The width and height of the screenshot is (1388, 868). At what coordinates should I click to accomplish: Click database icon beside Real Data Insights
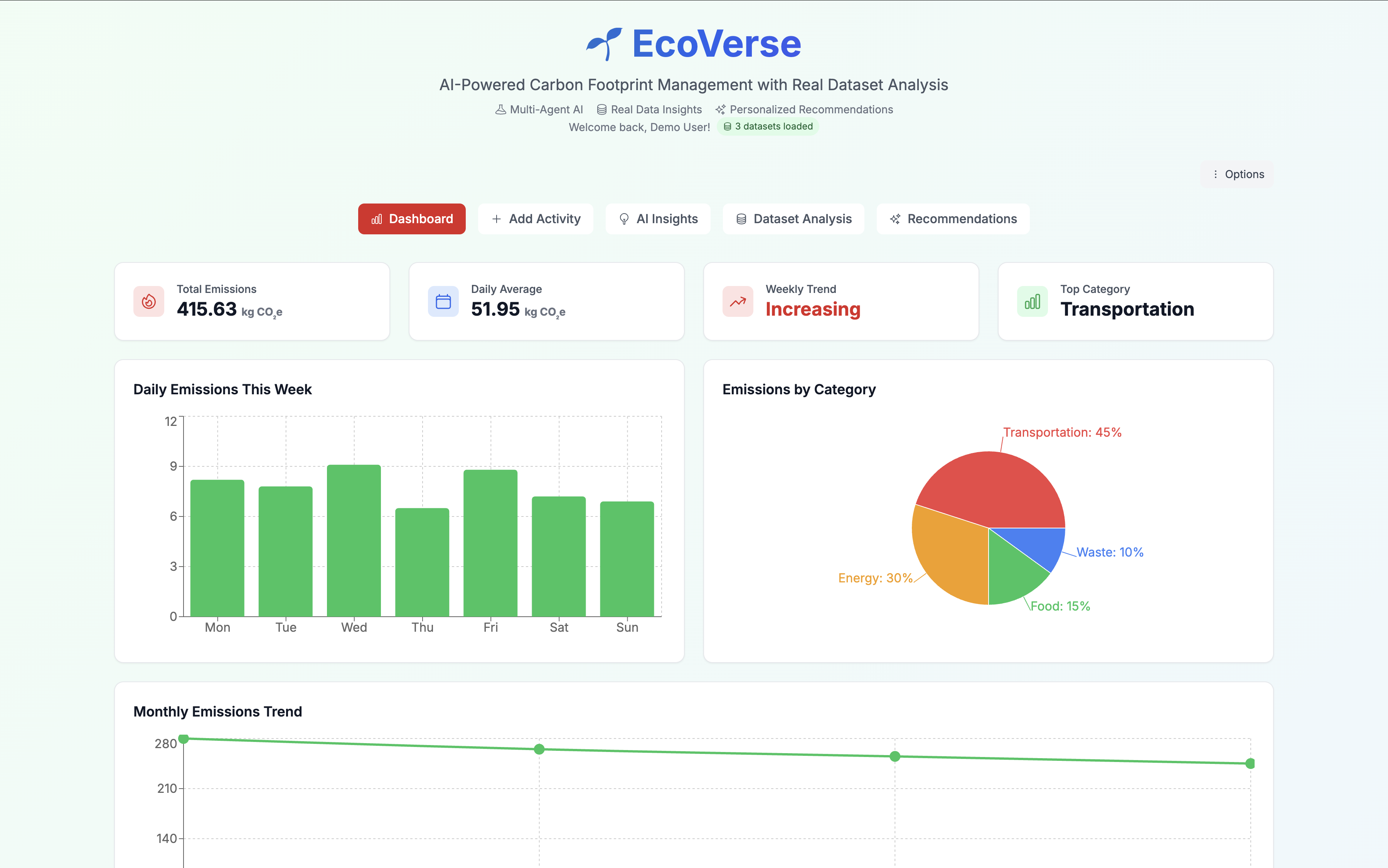click(601, 109)
